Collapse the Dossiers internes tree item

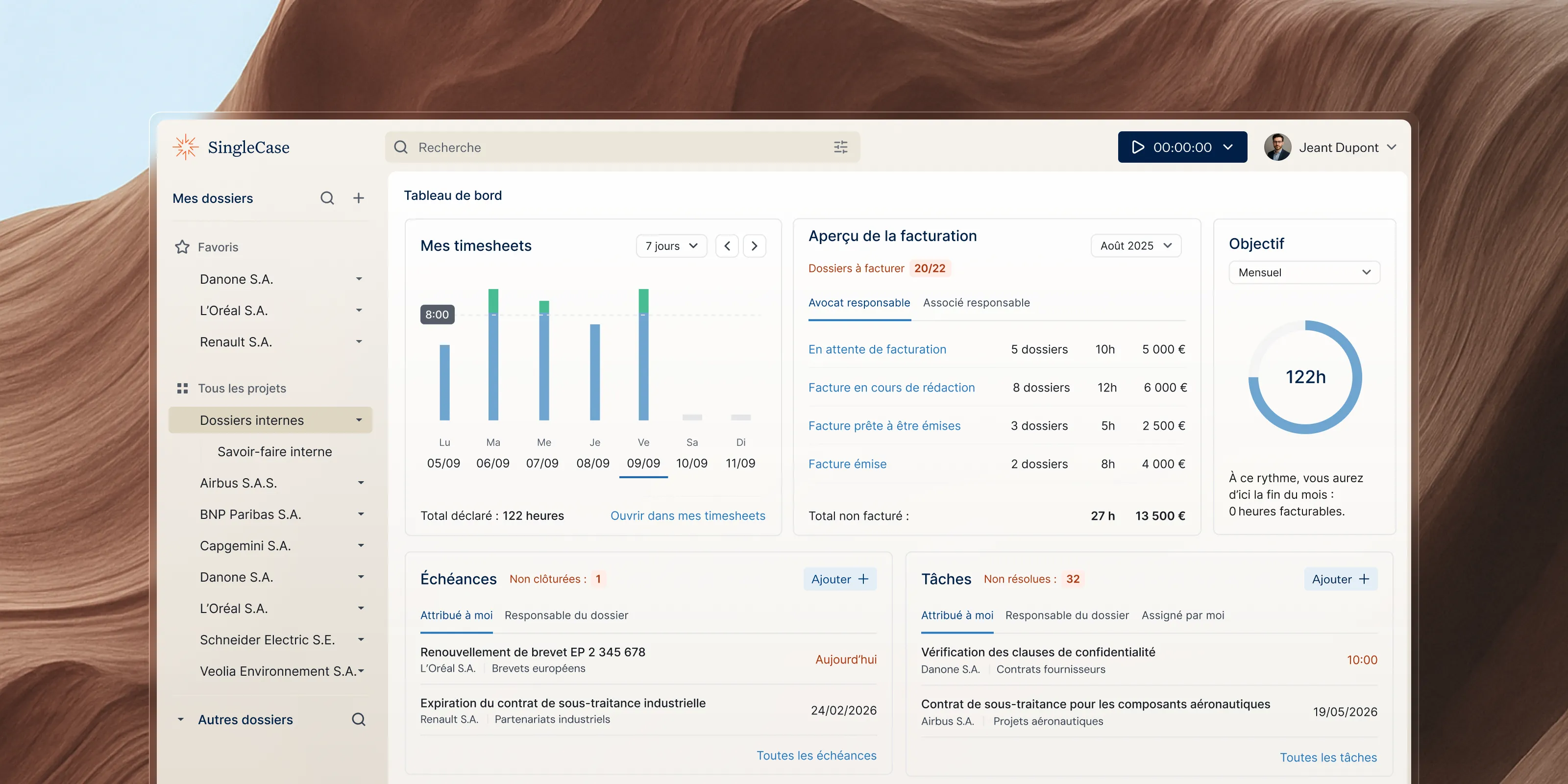(x=359, y=420)
